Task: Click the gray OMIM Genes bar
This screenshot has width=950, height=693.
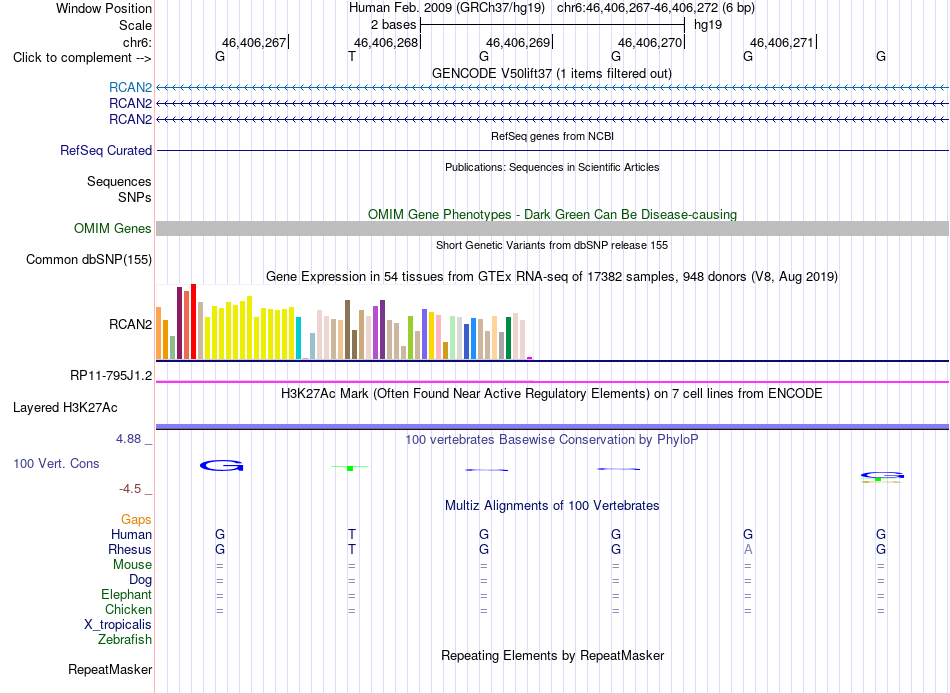Action: click(552, 228)
